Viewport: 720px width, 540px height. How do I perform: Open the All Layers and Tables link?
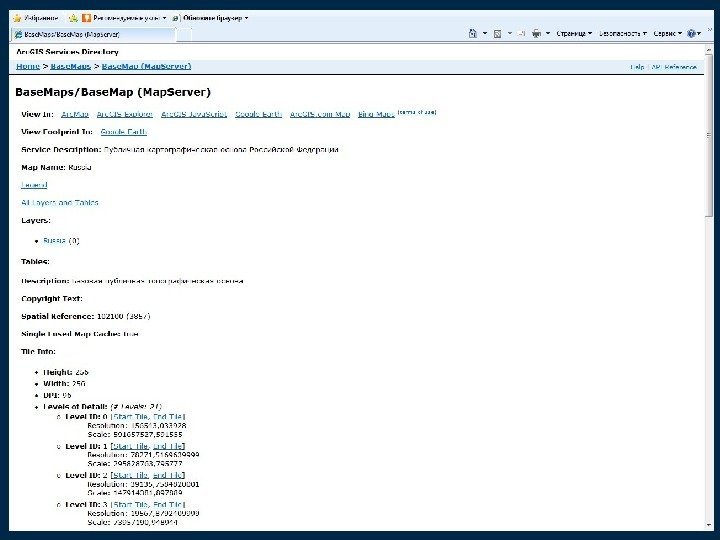click(x=60, y=202)
